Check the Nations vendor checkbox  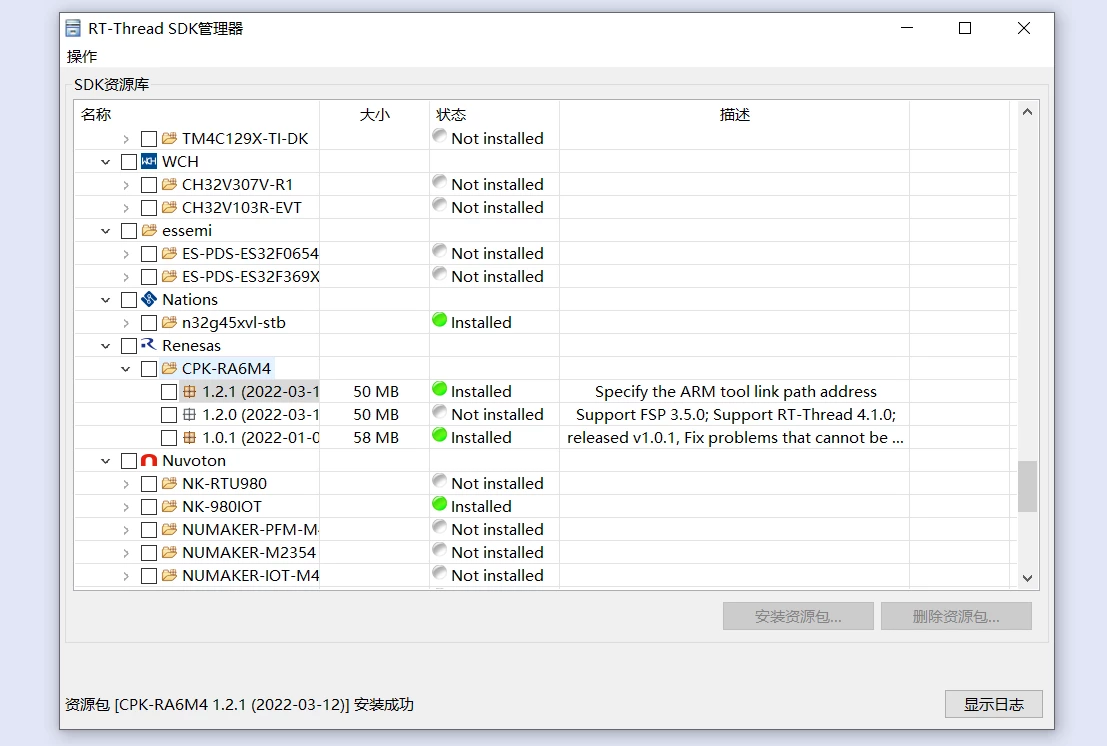click(128, 300)
